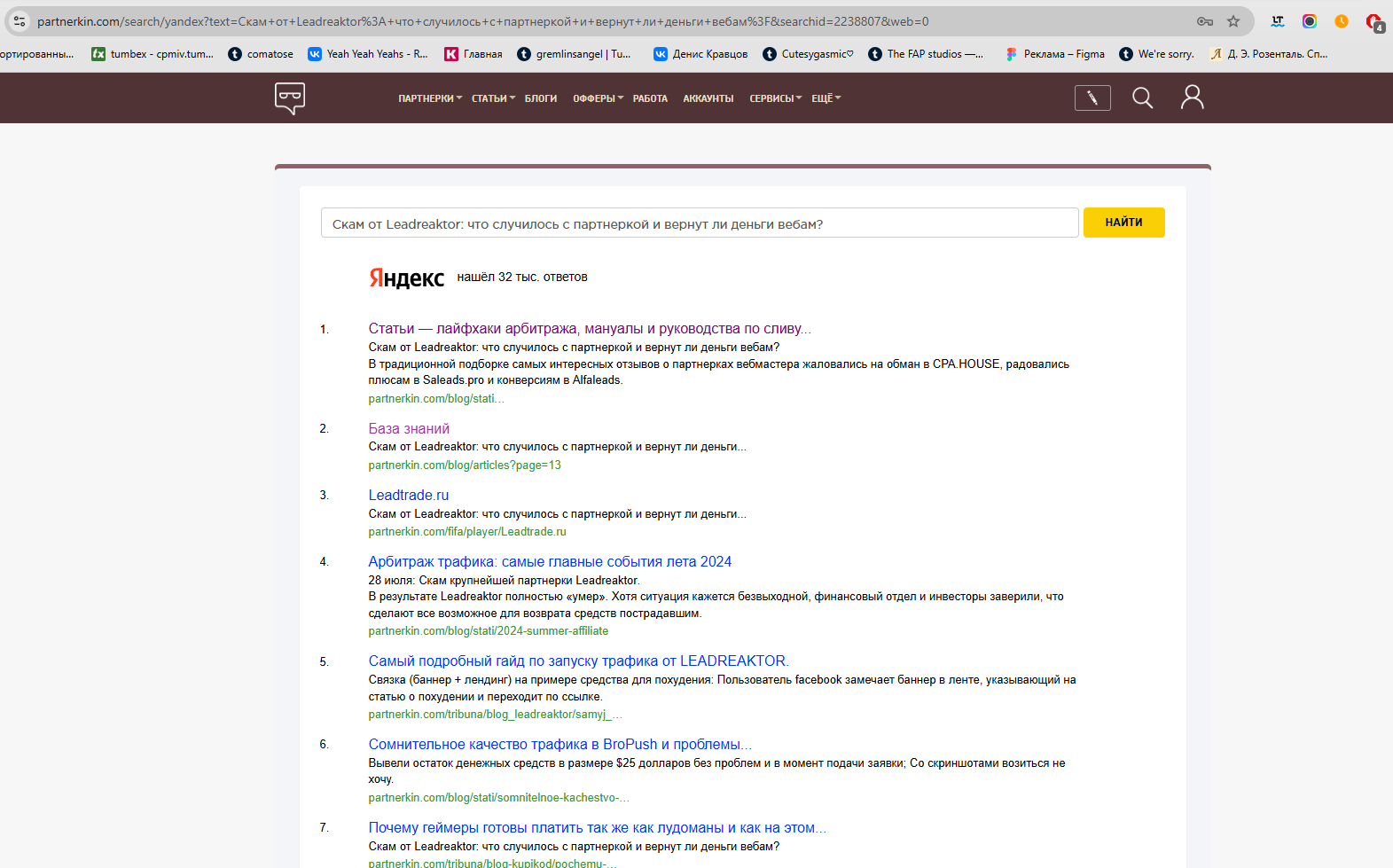Open the tumbex bookmark
The height and width of the screenshot is (868, 1393).
point(153,54)
